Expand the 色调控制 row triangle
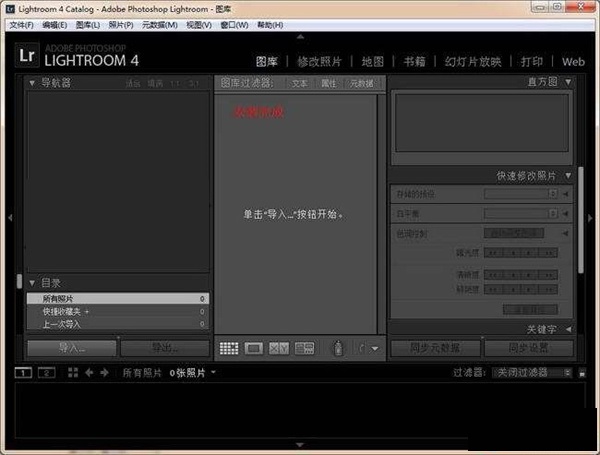600x455 pixels. tap(566, 233)
